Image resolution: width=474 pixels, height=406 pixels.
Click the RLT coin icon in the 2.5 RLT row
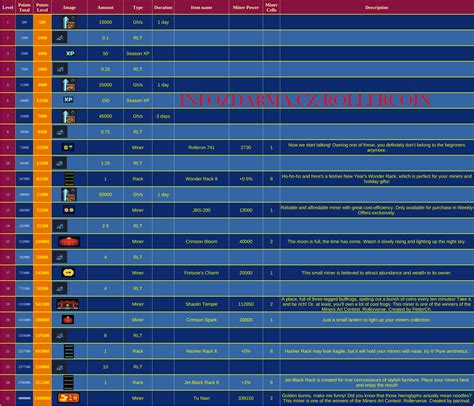click(60, 226)
